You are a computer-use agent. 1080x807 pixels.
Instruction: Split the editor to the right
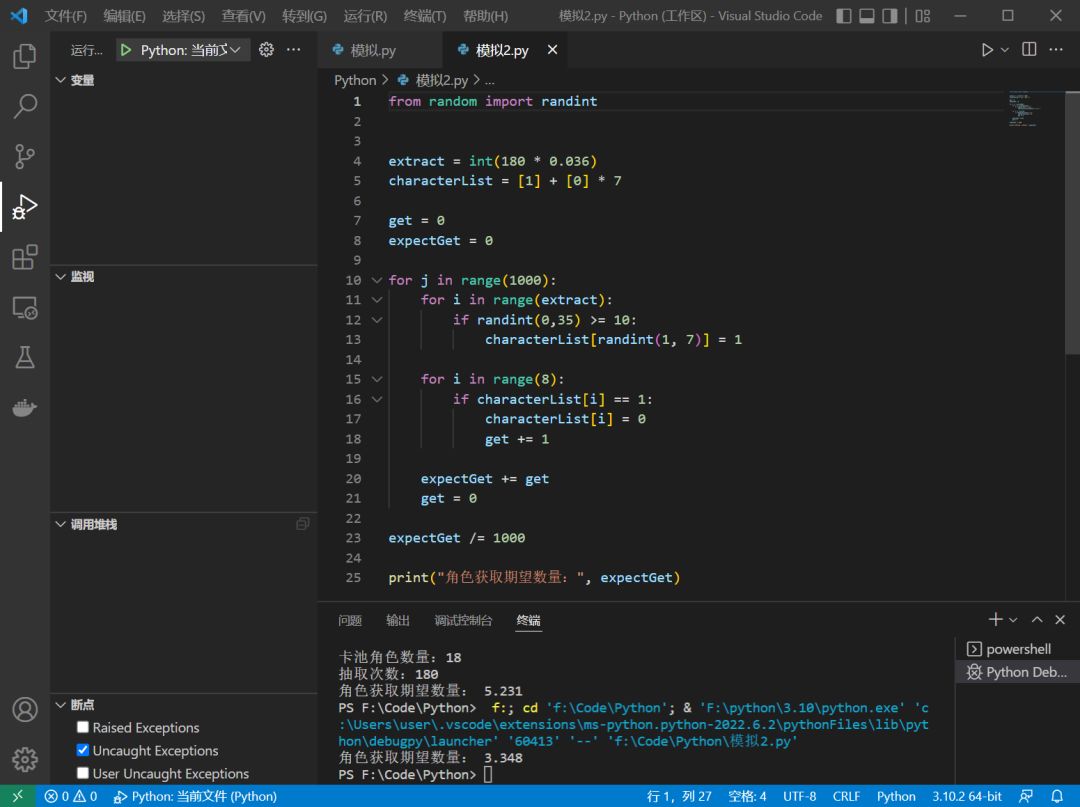[x=1029, y=50]
